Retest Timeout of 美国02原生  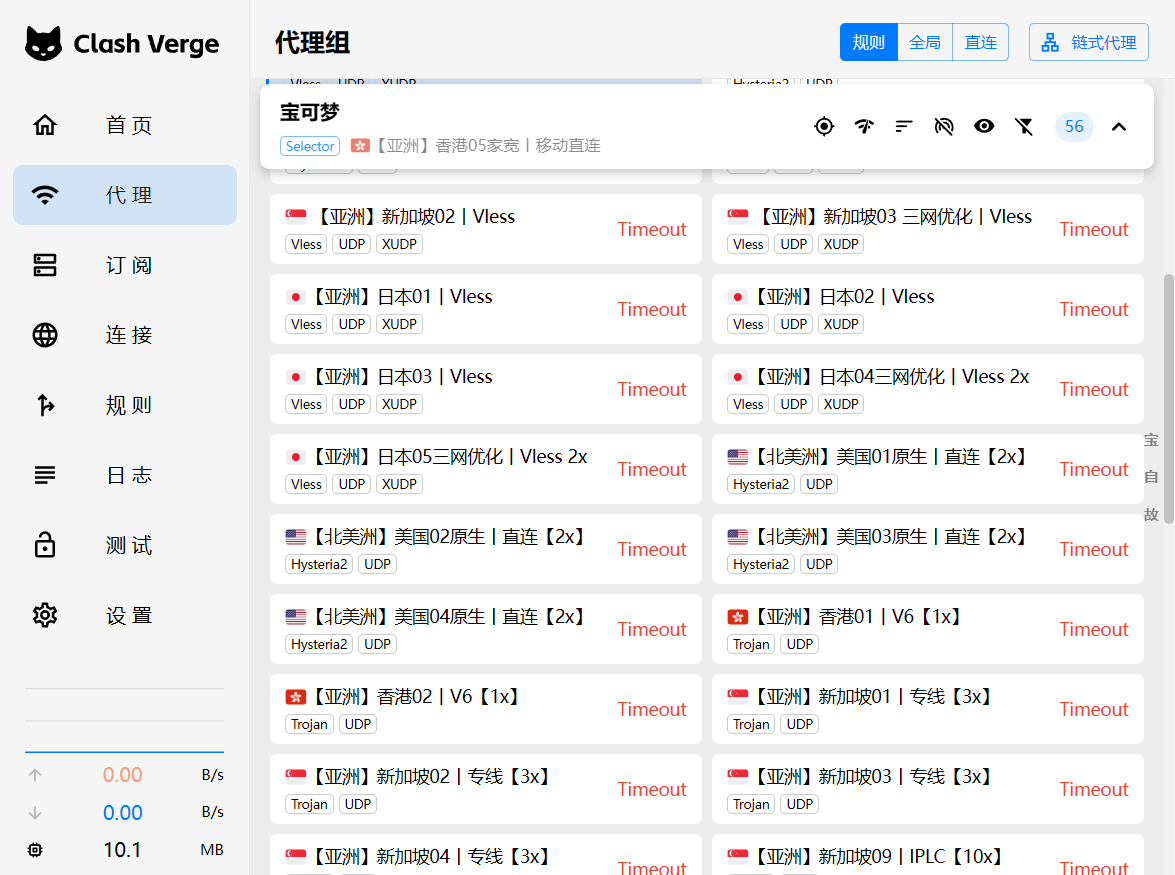pyautogui.click(x=652, y=549)
